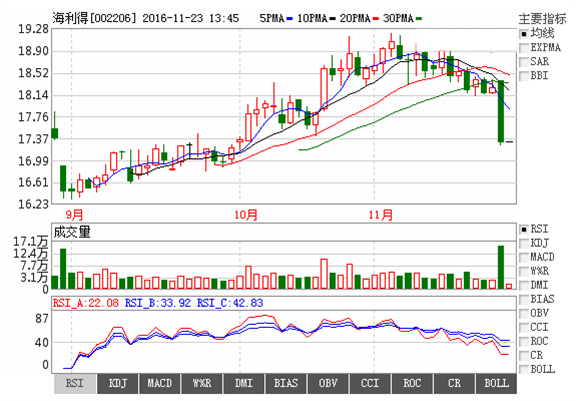The width and height of the screenshot is (576, 401).
Task: Enable the SAR indicator checkbox
Action: (524, 62)
